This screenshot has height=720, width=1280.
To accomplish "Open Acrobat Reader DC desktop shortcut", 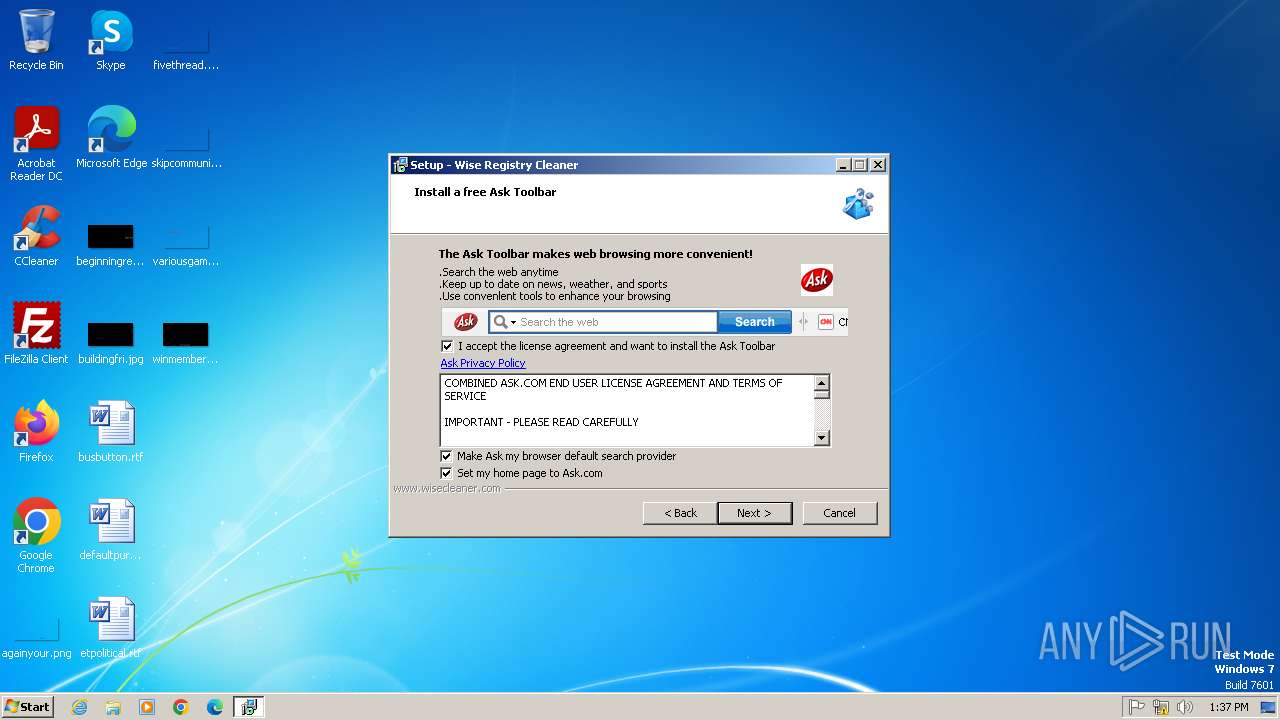I will [36, 144].
